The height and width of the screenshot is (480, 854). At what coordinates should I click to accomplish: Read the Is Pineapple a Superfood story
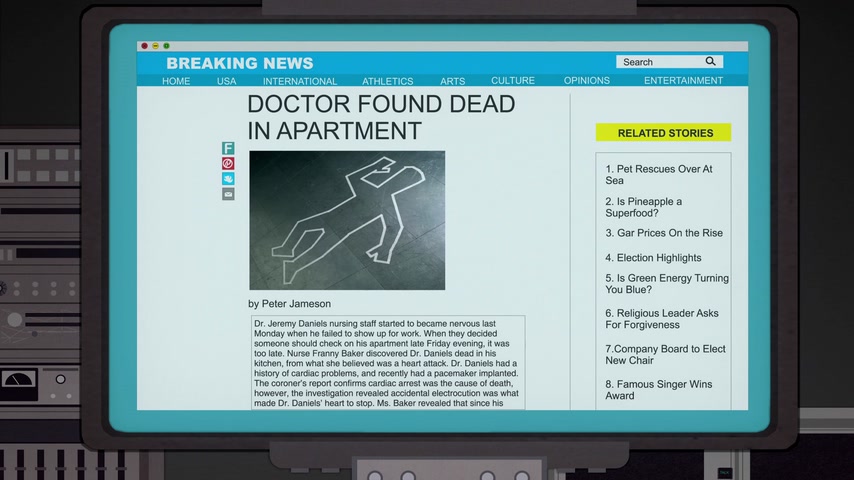[645, 207]
